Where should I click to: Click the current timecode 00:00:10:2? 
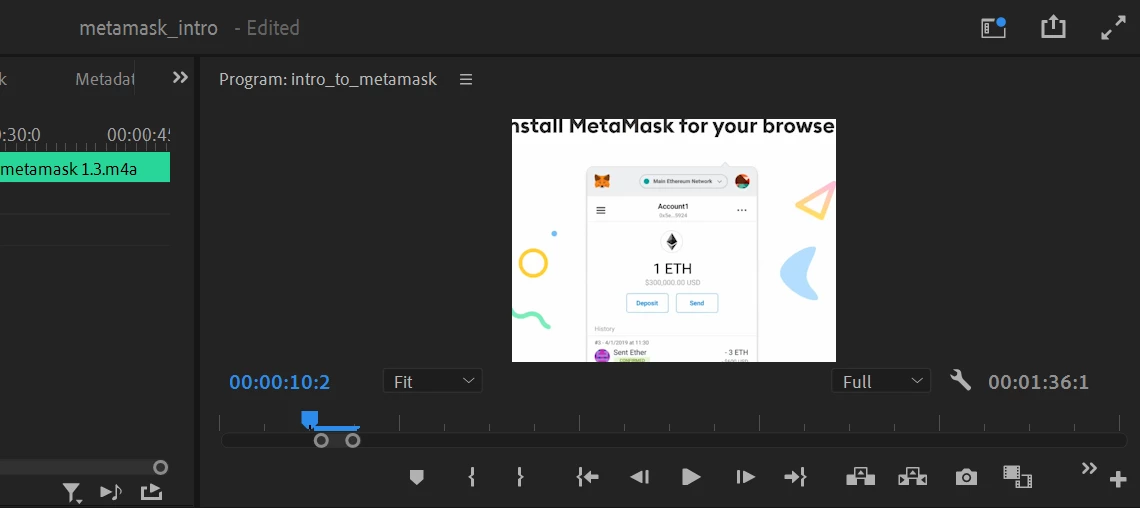point(280,382)
